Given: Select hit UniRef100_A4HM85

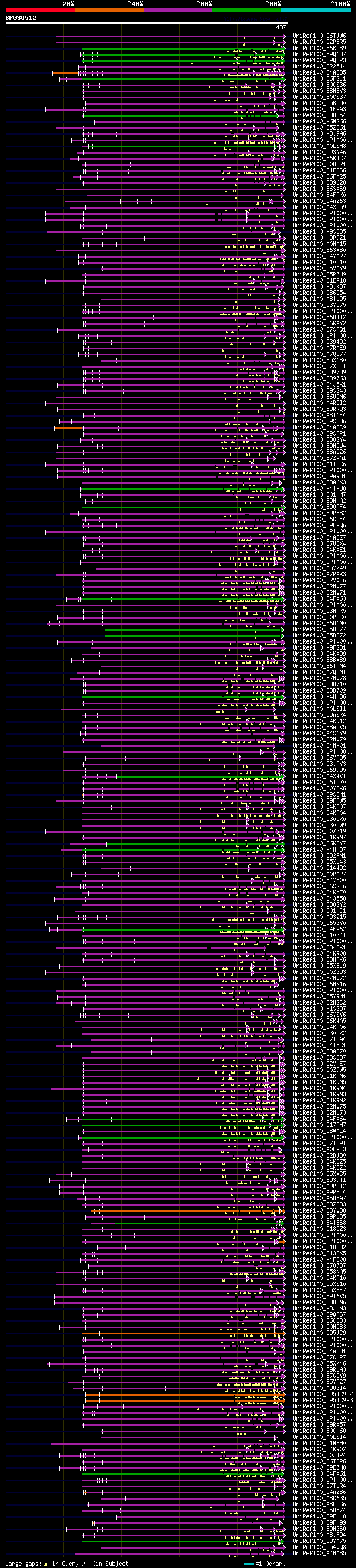Looking at the screenshot, I should point(319,1553).
